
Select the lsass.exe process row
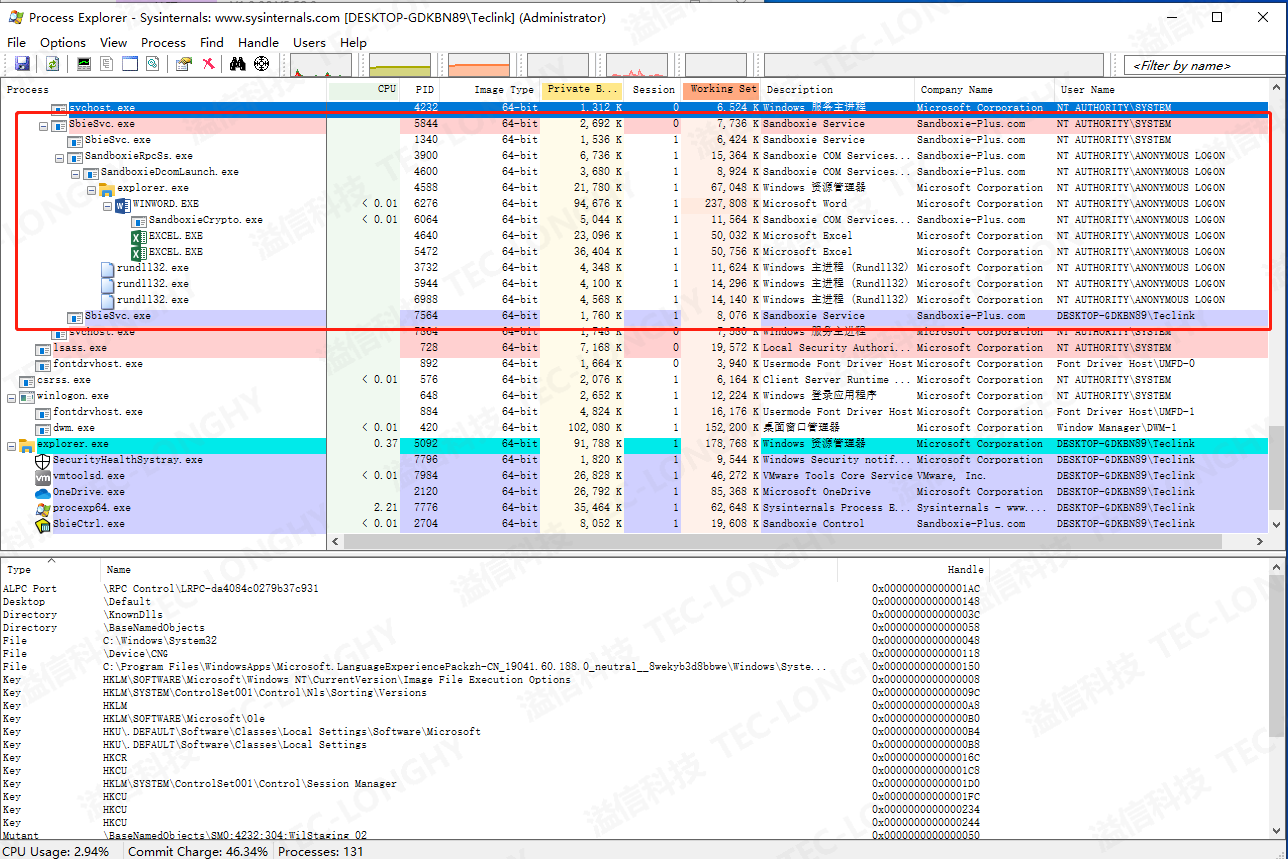click(x=636, y=348)
